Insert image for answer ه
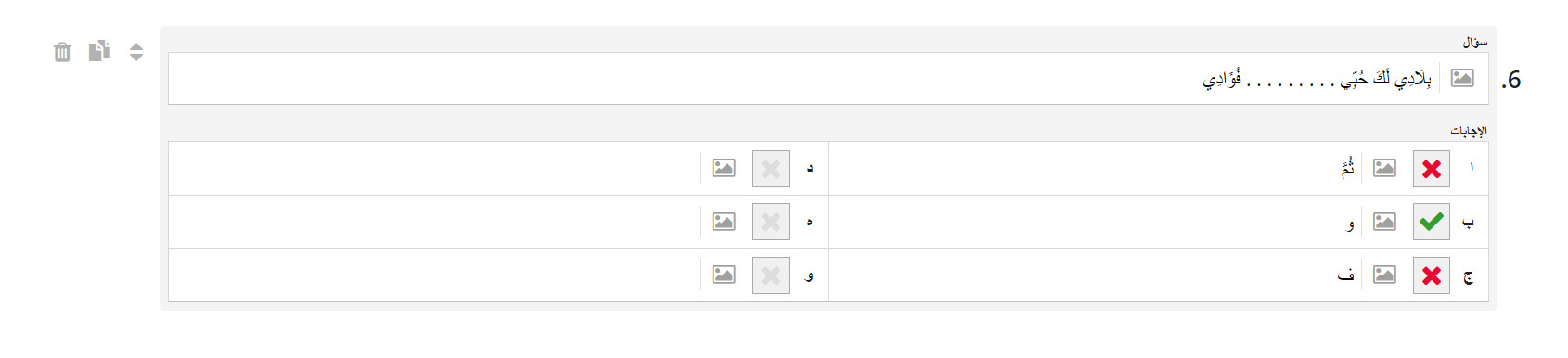 [724, 222]
